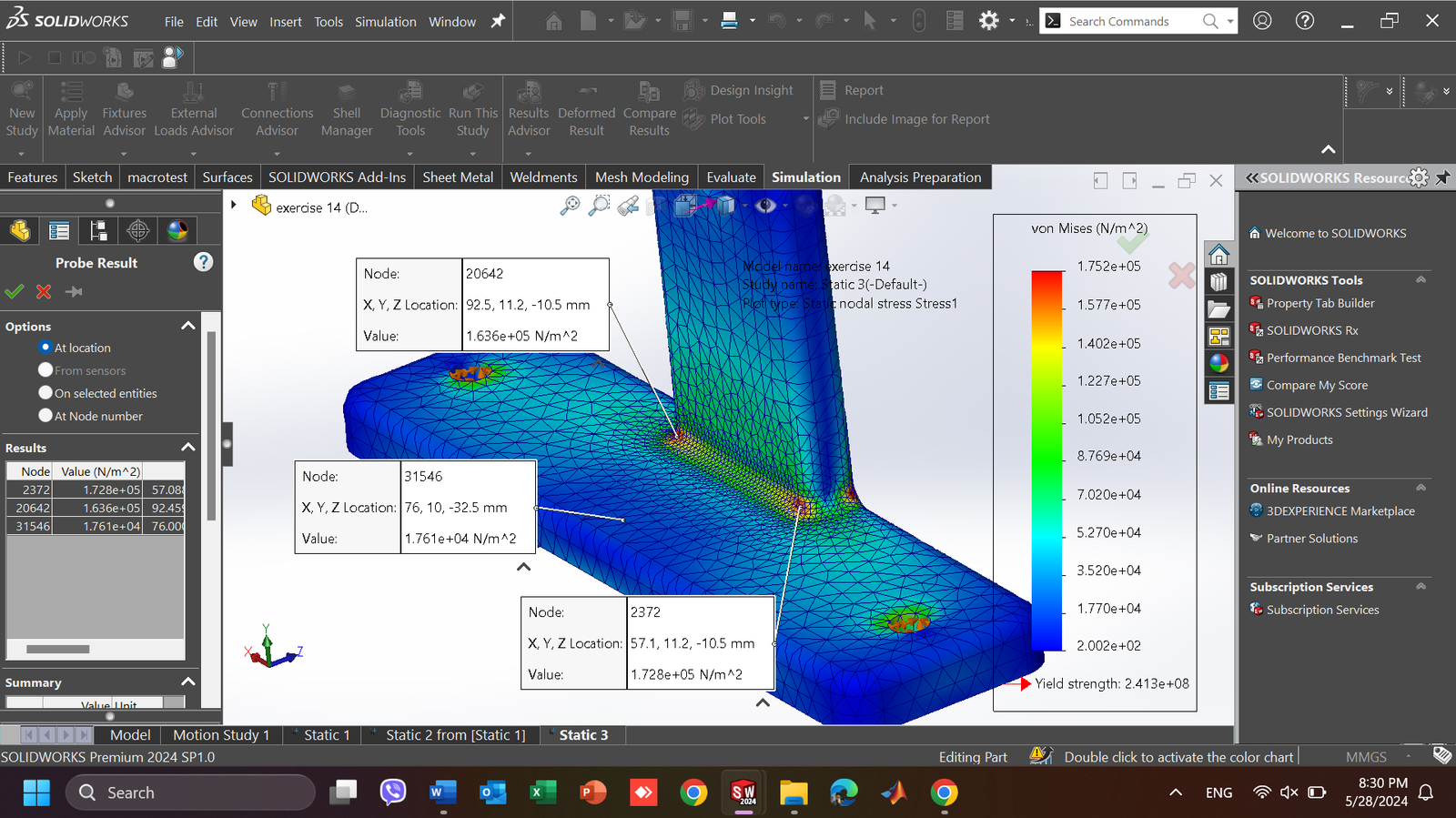This screenshot has height=818, width=1456.
Task: Select the On selected entities option
Action: click(x=45, y=393)
